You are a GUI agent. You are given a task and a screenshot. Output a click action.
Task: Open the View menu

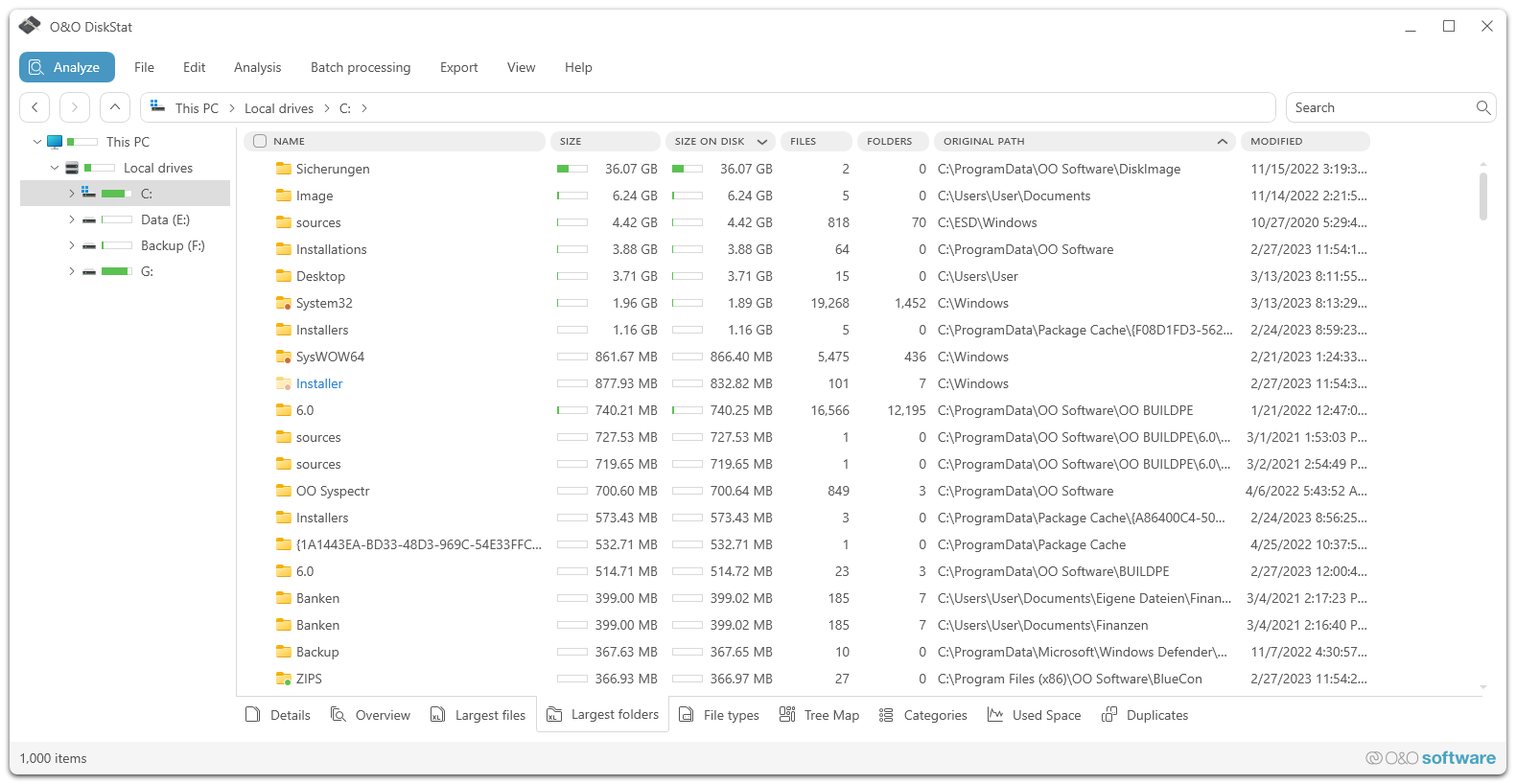(x=521, y=67)
